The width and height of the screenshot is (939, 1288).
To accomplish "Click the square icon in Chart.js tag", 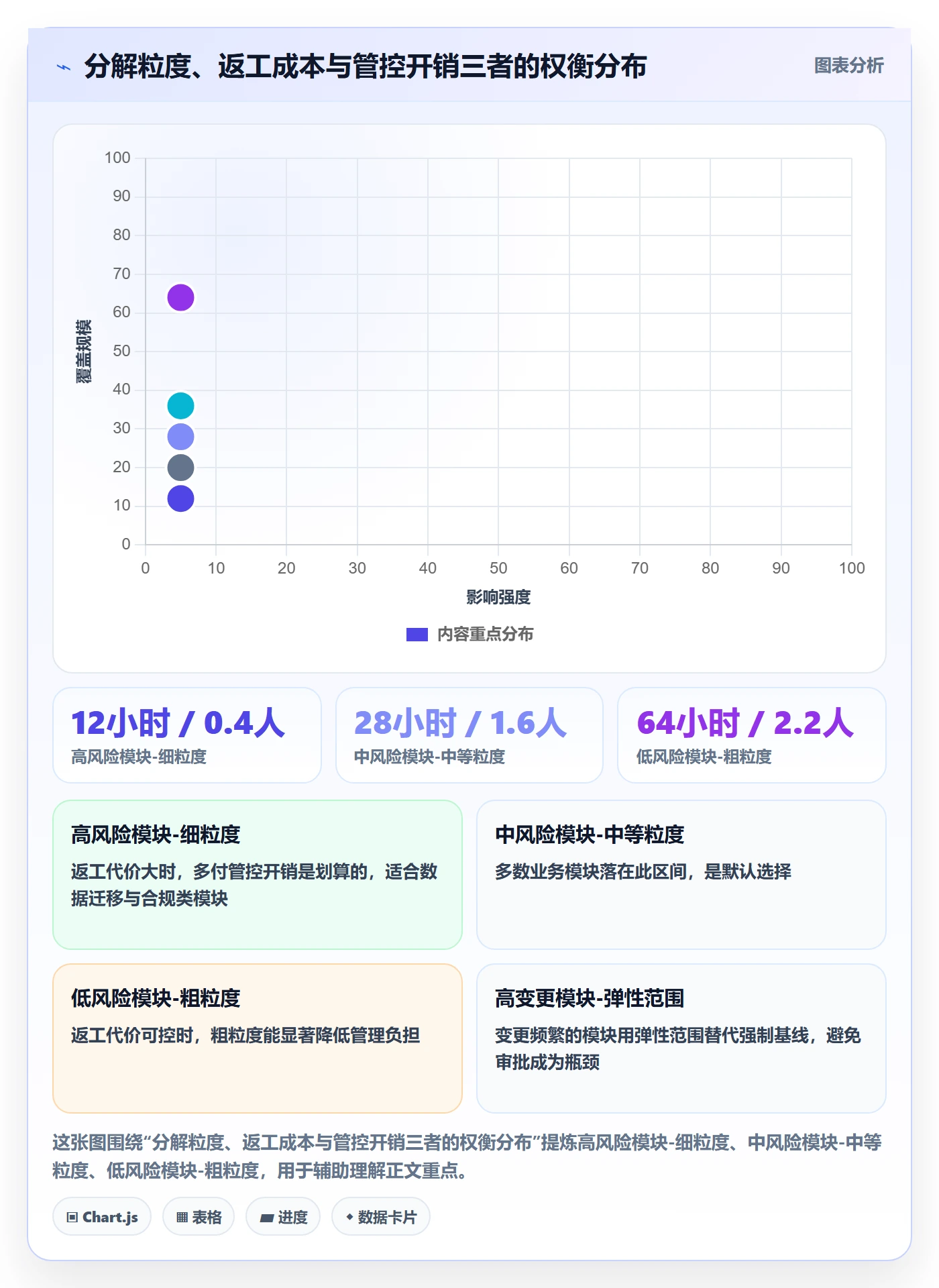I will pos(72,1217).
